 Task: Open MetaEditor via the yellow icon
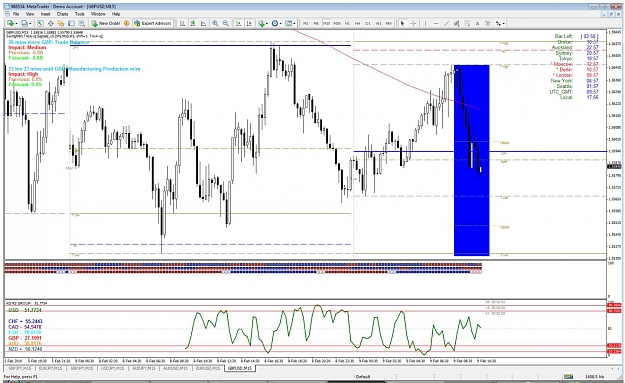[x=126, y=23]
